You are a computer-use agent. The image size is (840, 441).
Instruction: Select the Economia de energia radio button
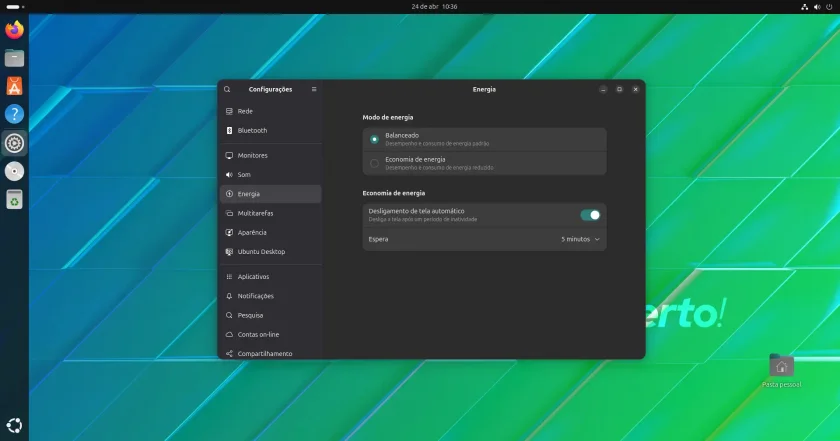[374, 163]
